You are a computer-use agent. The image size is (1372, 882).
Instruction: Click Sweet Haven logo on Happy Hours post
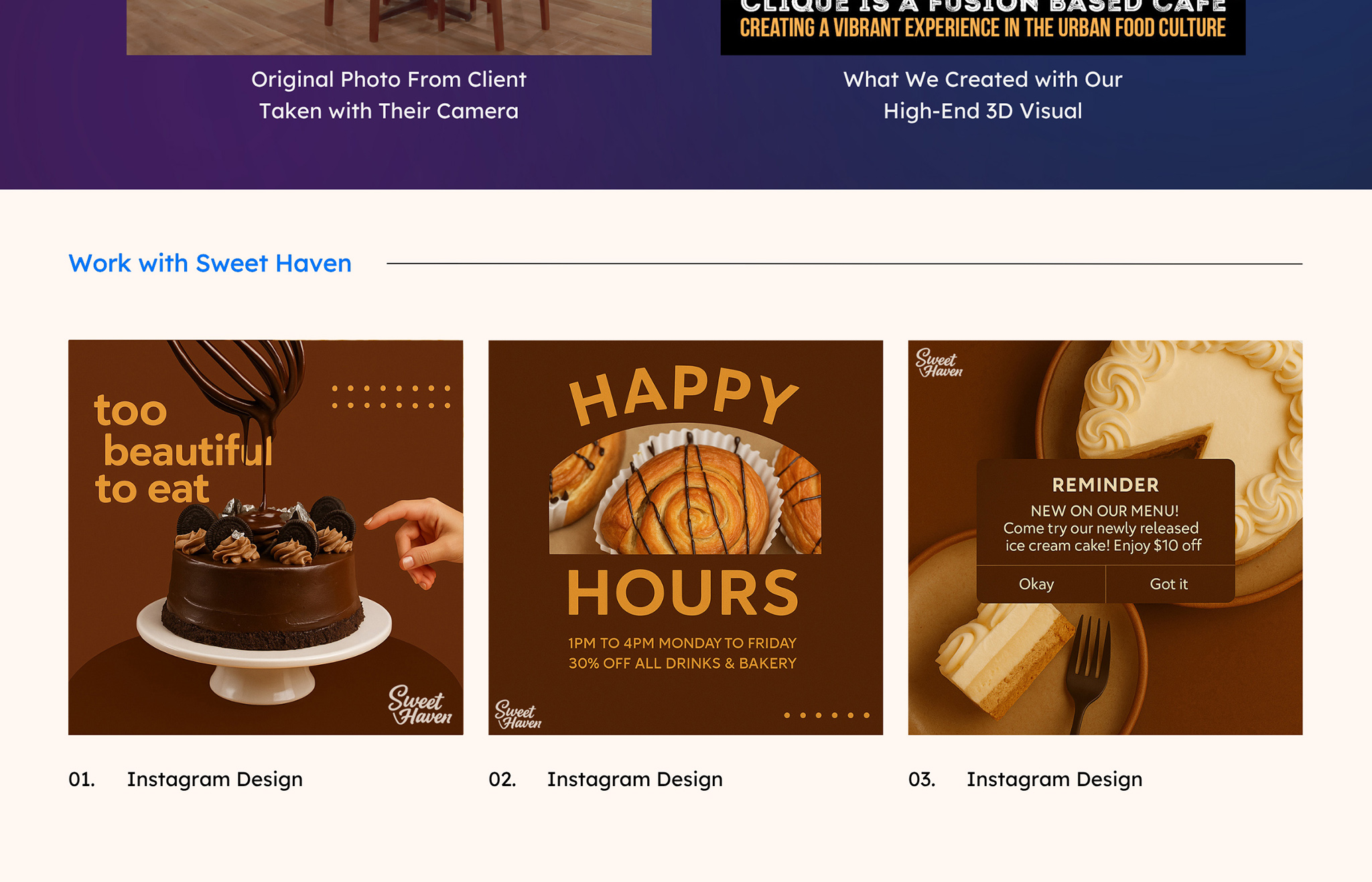517,714
